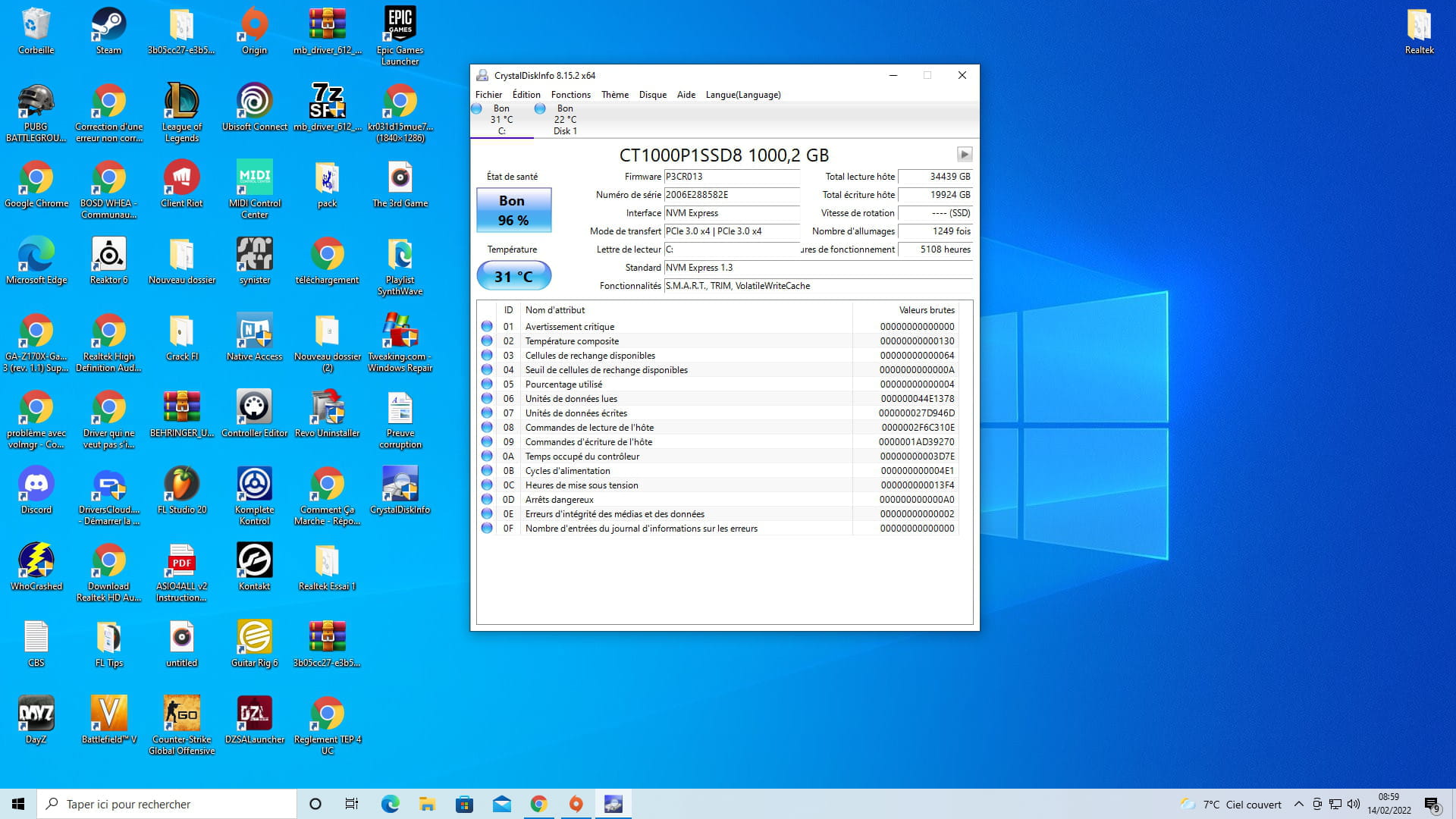Viewport: 1456px width, 819px height.
Task: Select the Température composite row
Action: (x=718, y=341)
